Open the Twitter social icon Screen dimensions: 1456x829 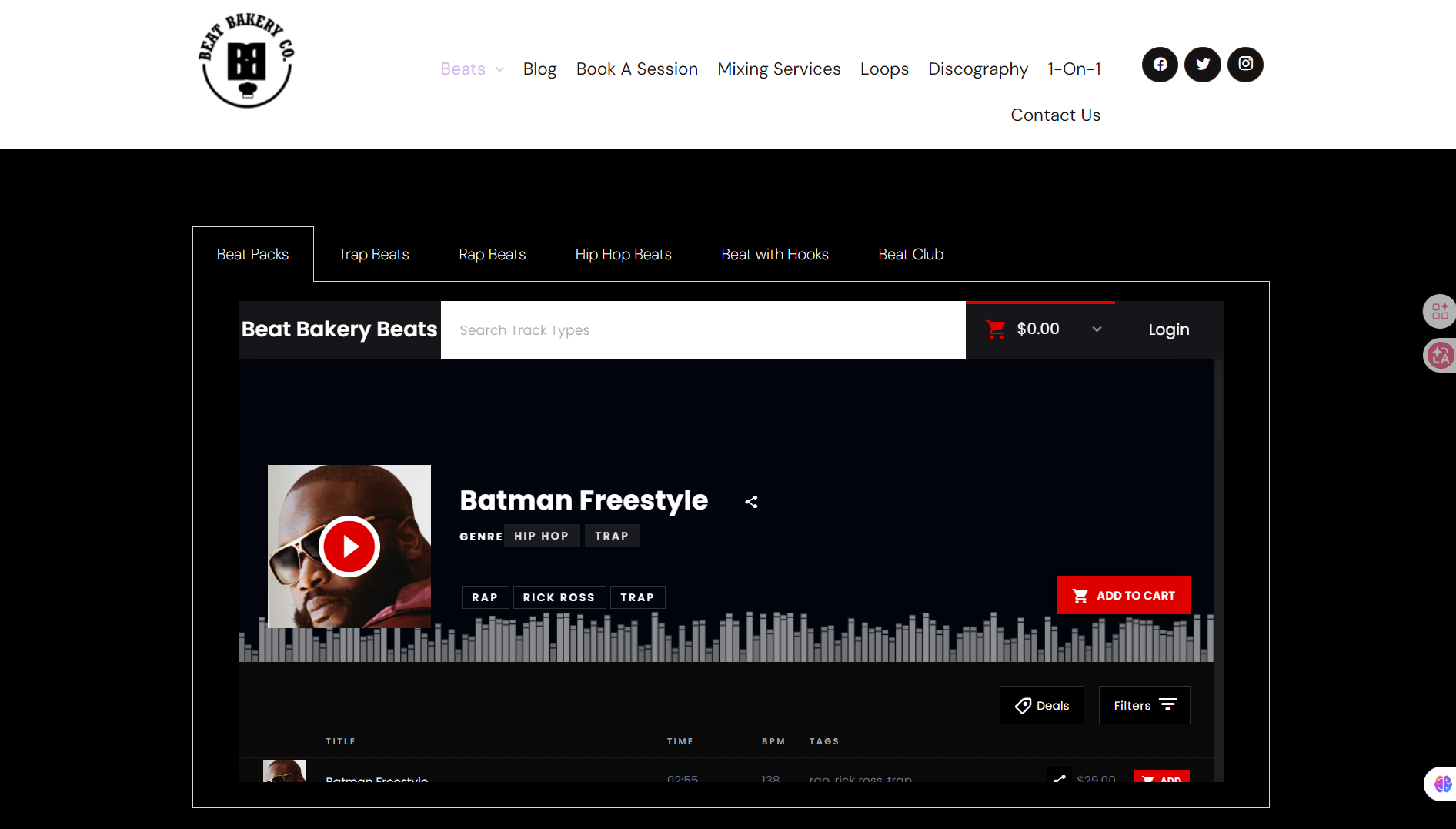coord(1203,65)
